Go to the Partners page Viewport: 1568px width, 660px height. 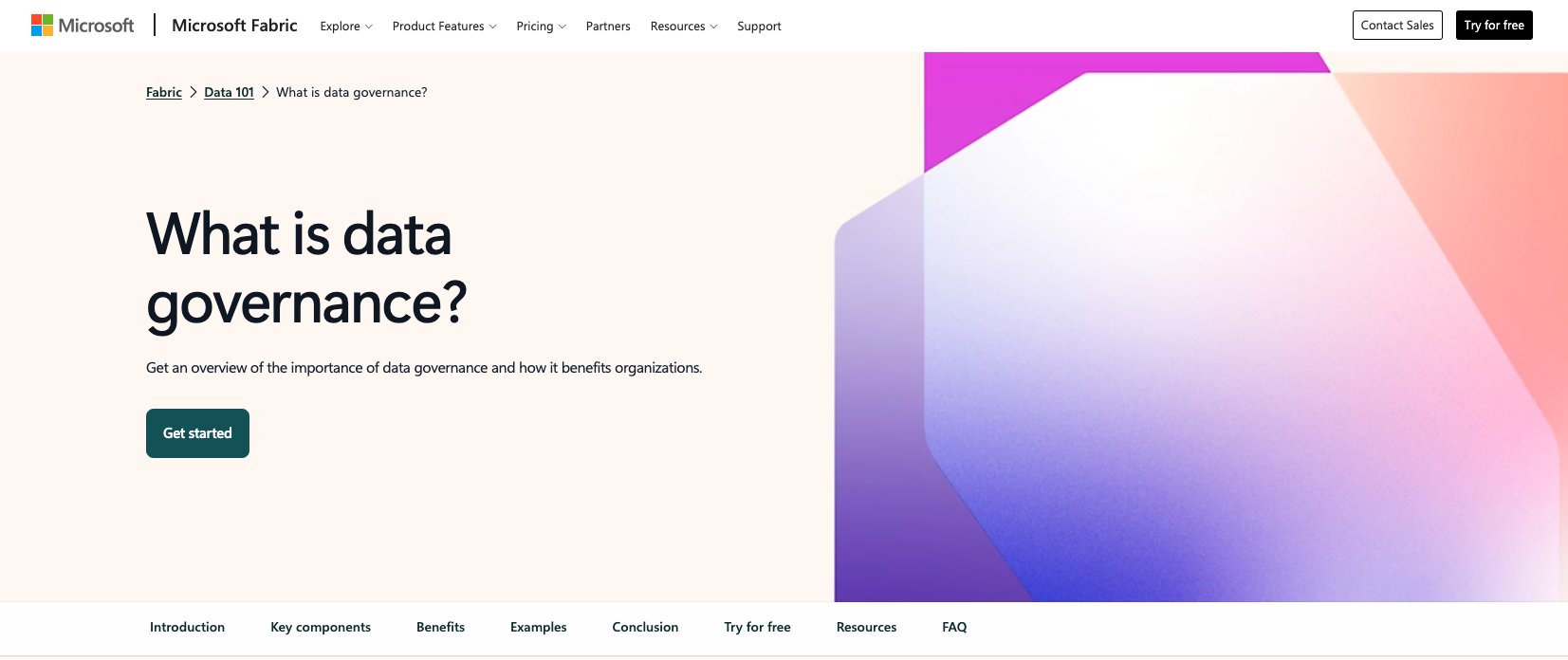(608, 27)
